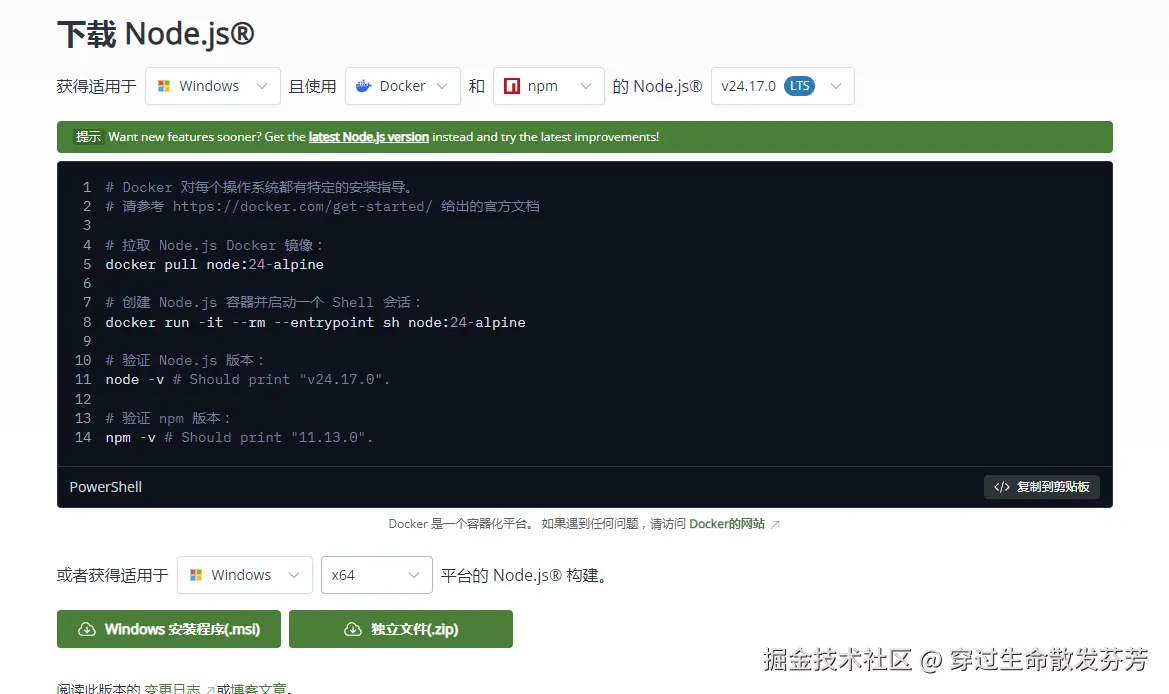Image resolution: width=1169 pixels, height=694 pixels.
Task: Click the docker.com/get-started comment line
Action: point(322,206)
